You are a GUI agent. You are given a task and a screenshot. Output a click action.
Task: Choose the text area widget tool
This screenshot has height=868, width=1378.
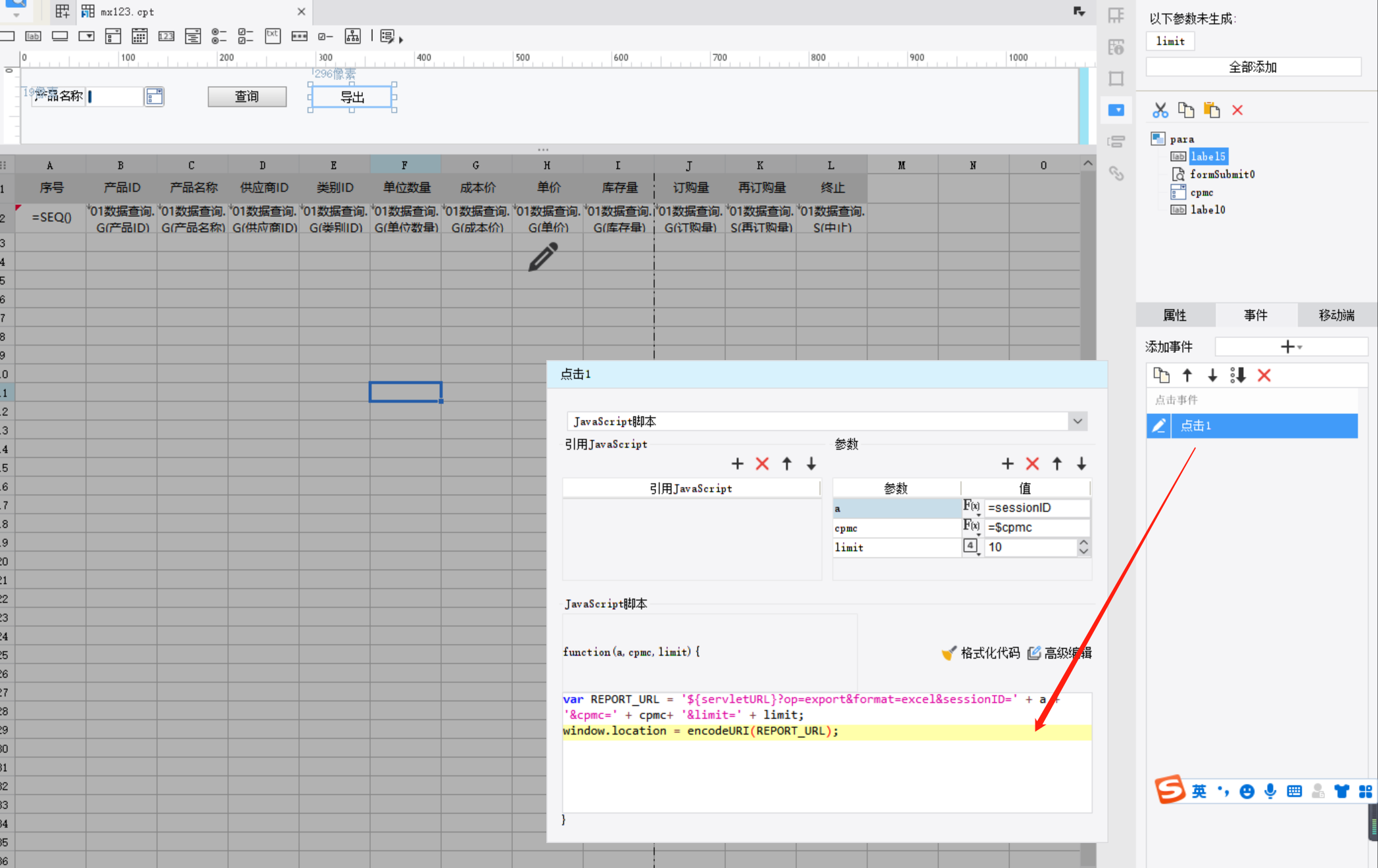193,36
